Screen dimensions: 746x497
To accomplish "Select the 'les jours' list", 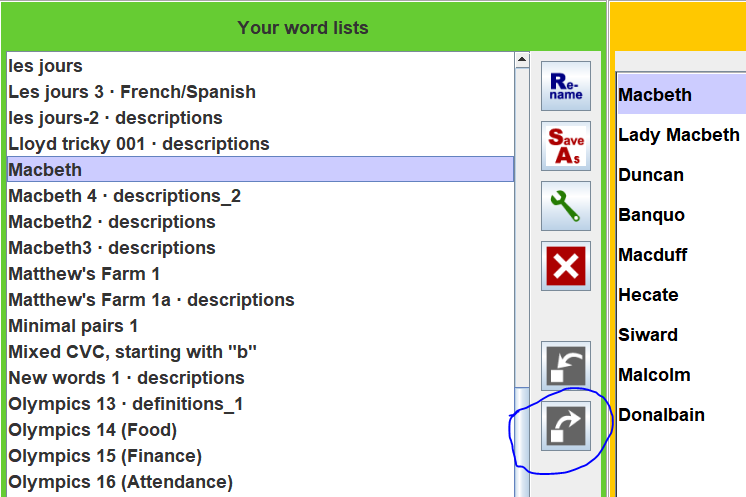I will tap(261, 66).
